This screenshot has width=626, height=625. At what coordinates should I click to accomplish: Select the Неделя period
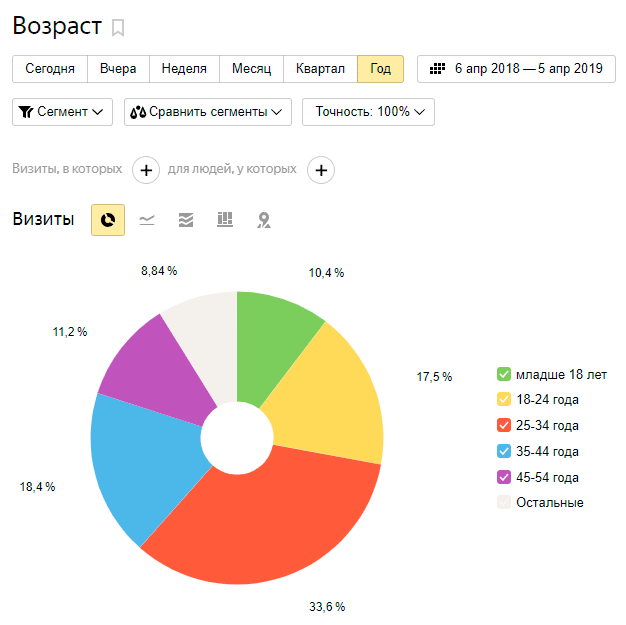click(x=184, y=69)
